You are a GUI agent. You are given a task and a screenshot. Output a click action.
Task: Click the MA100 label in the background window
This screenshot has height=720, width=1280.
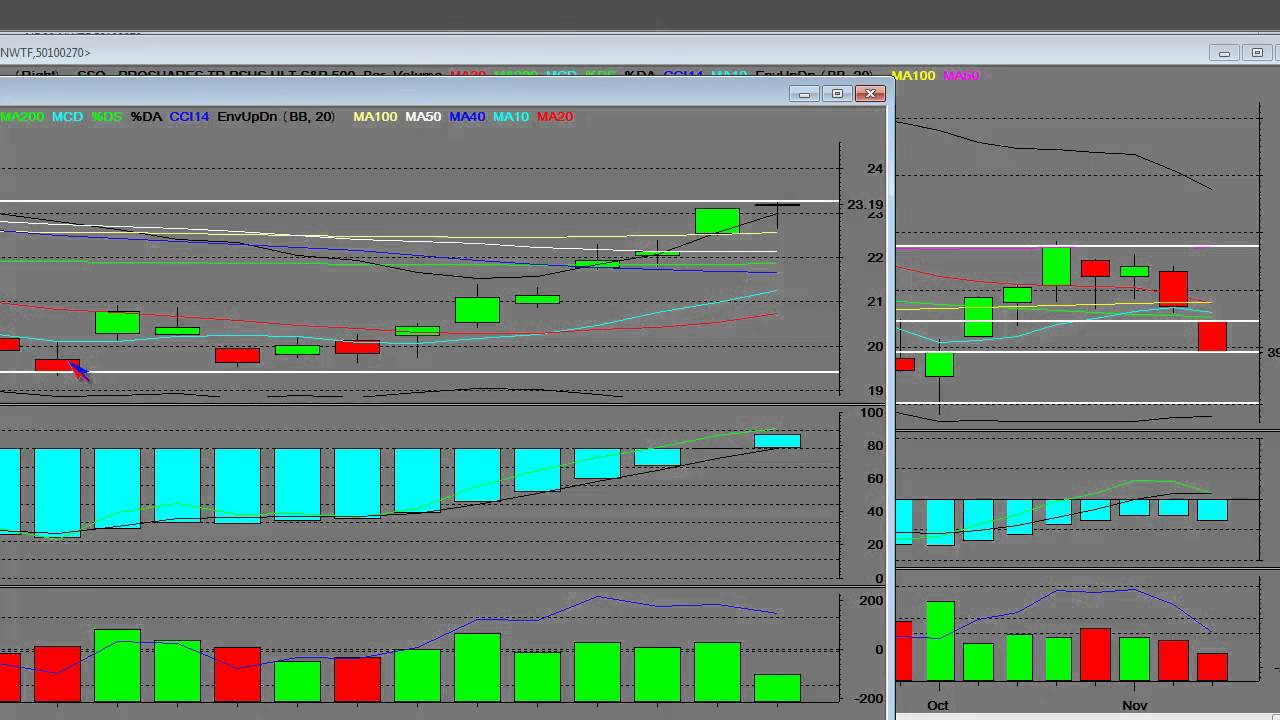(x=913, y=76)
